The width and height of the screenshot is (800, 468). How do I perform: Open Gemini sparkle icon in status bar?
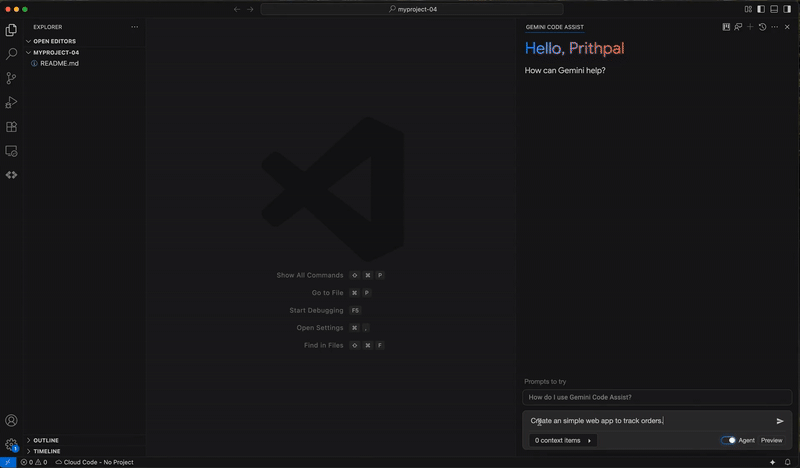pos(772,462)
